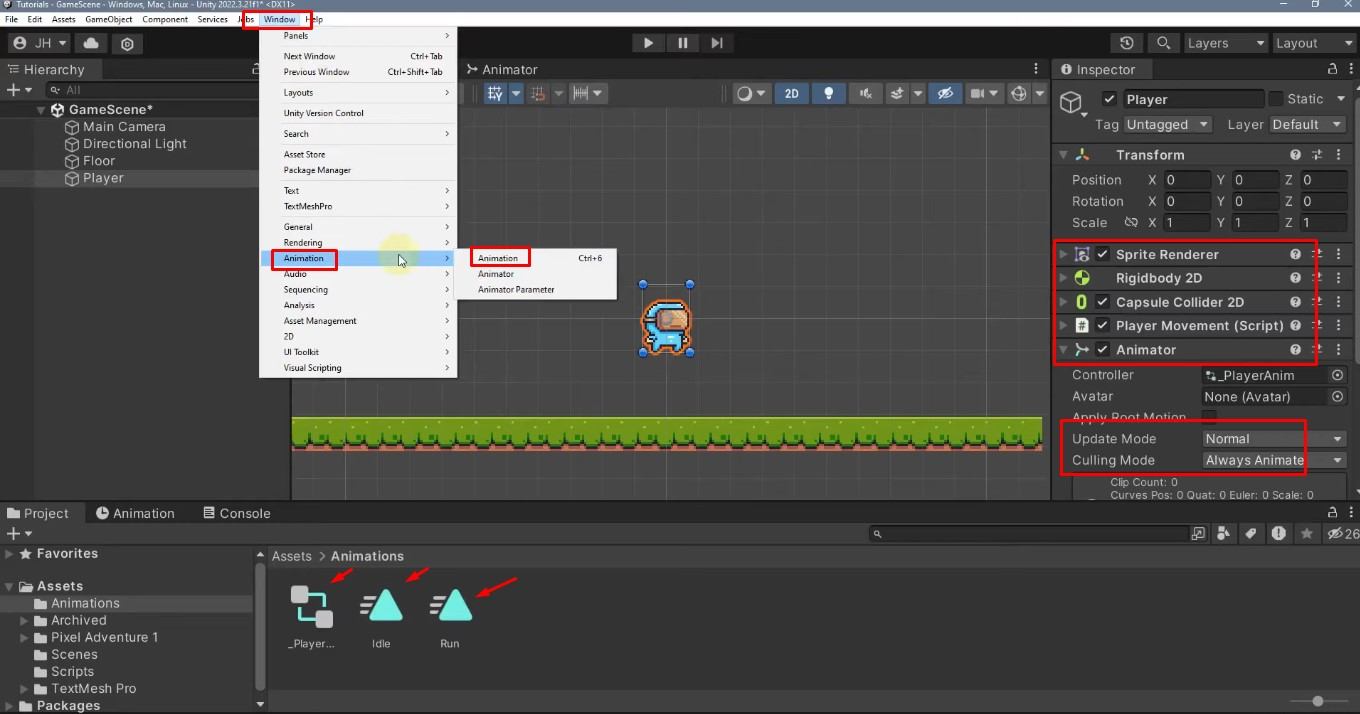Open the draw mode shading dropdown

click(x=751, y=93)
